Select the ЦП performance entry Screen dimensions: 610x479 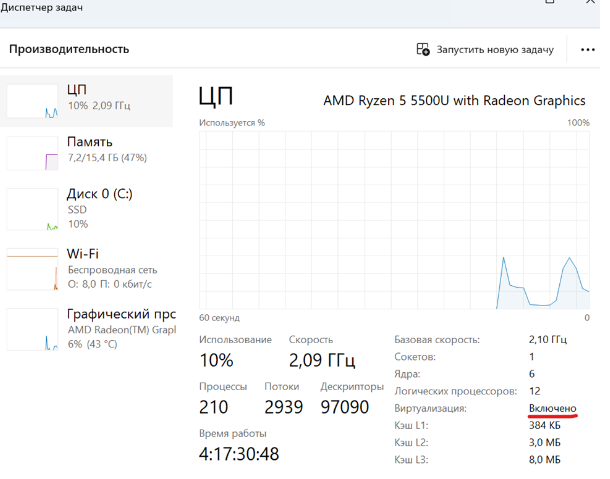tap(86, 101)
